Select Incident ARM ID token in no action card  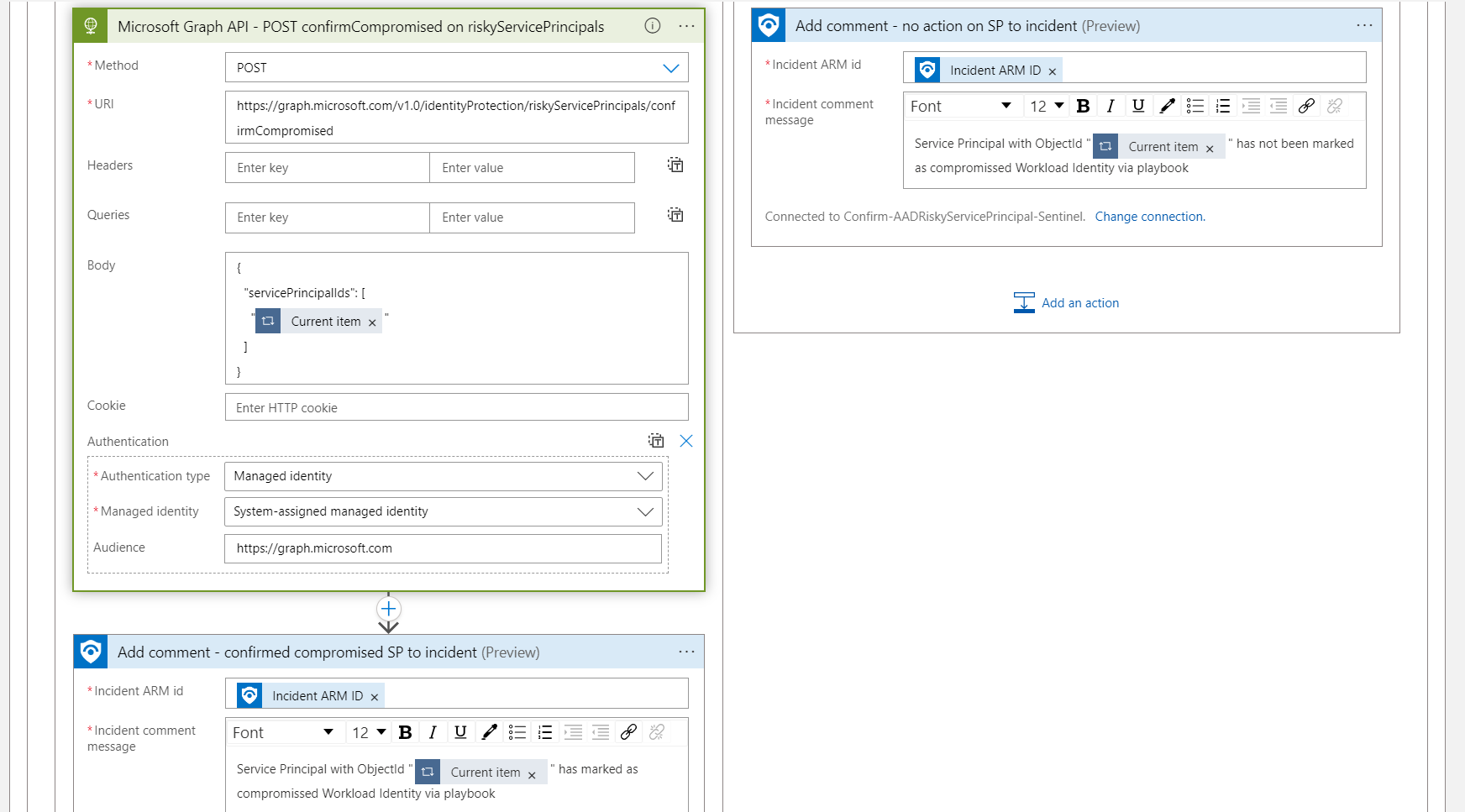(988, 70)
